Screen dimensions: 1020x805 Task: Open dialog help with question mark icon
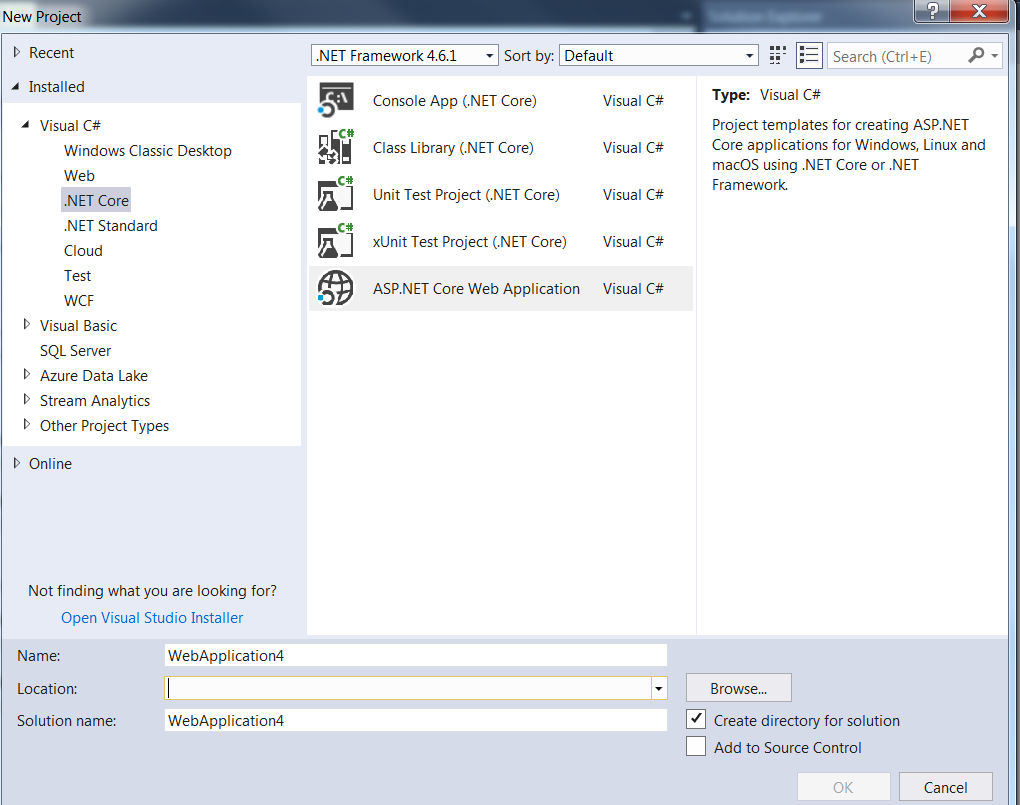[x=931, y=12]
